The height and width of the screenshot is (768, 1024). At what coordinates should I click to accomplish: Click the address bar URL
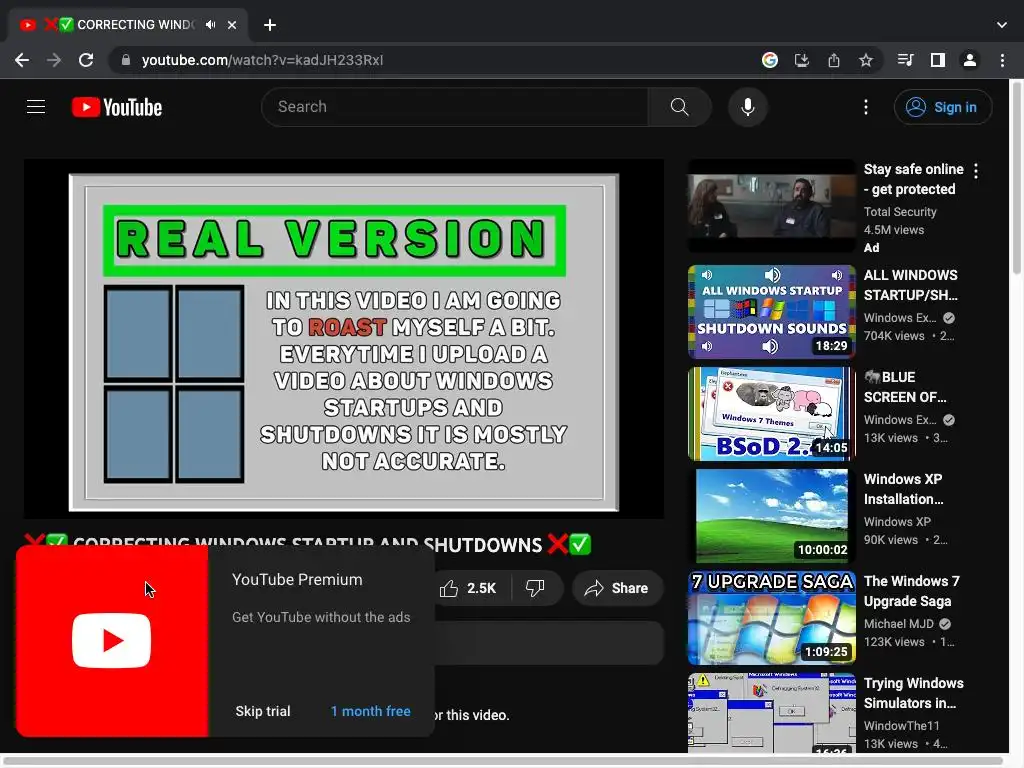click(263, 60)
